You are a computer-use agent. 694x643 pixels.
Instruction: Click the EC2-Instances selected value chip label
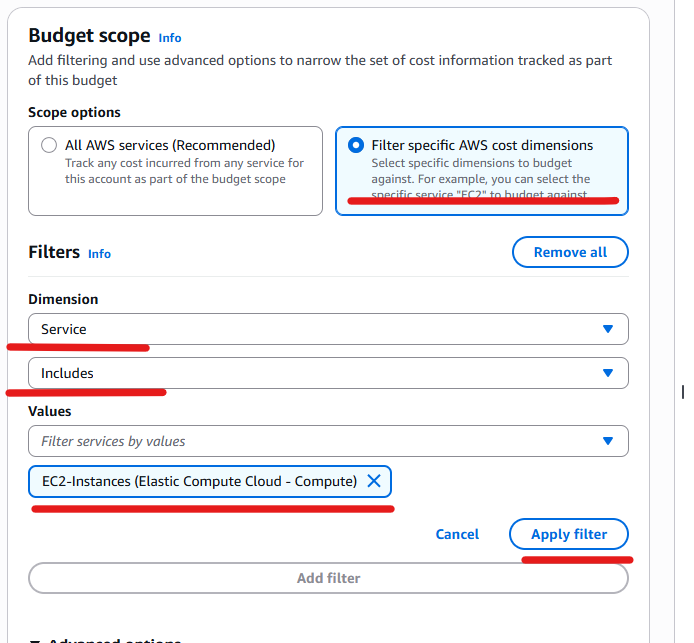pyautogui.click(x=200, y=481)
